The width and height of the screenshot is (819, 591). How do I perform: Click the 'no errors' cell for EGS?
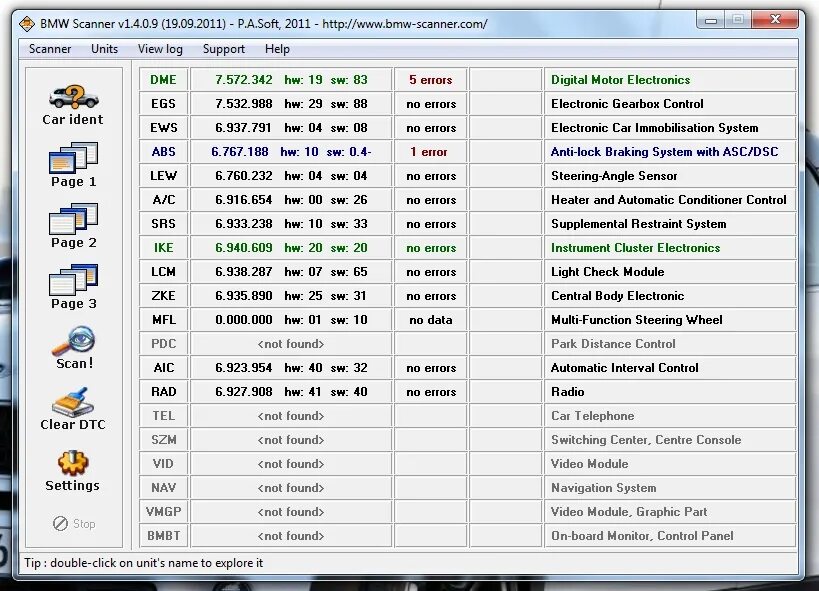431,103
